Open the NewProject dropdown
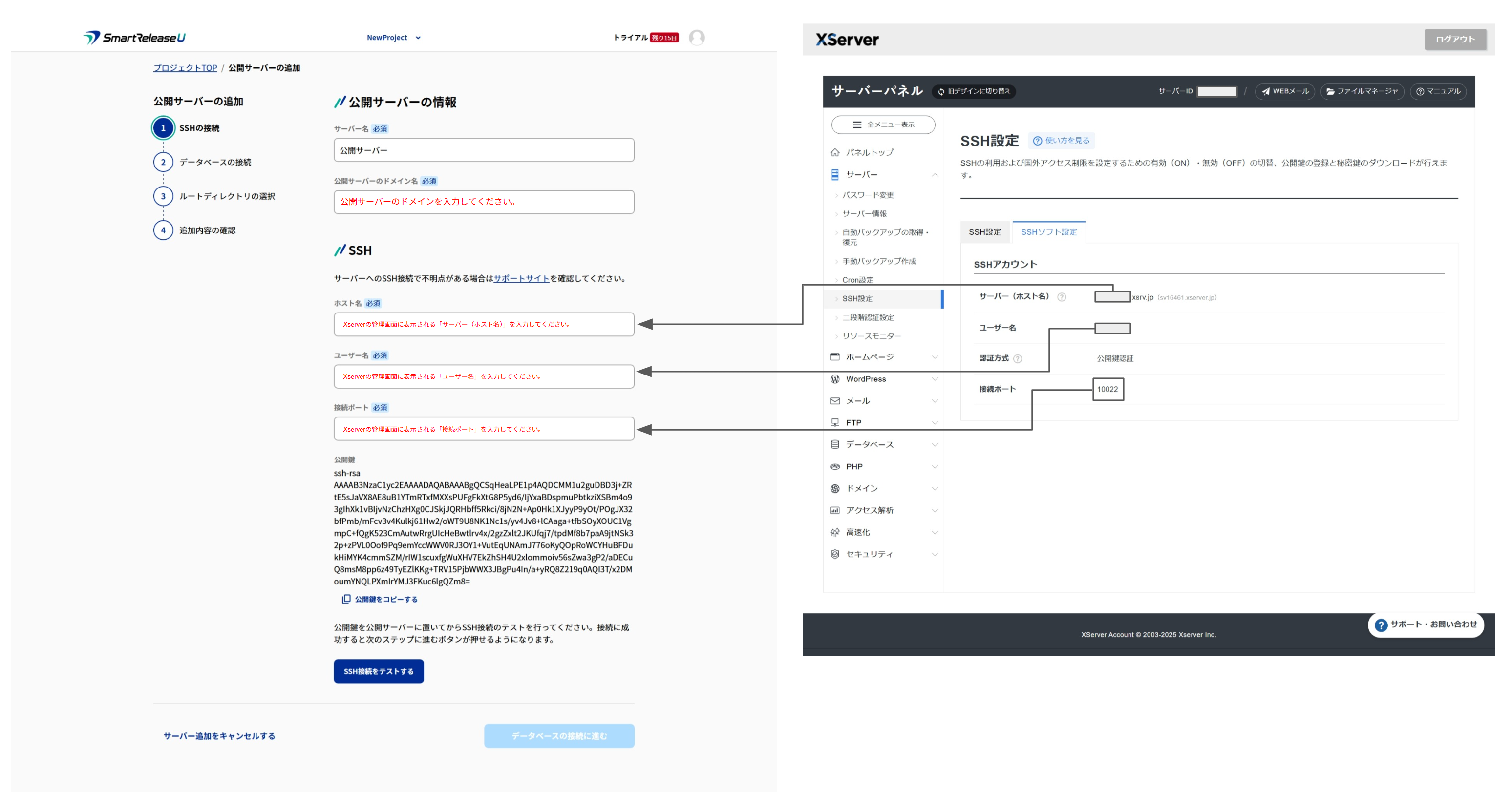Image resolution: width=1512 pixels, height=792 pixels. (x=393, y=38)
